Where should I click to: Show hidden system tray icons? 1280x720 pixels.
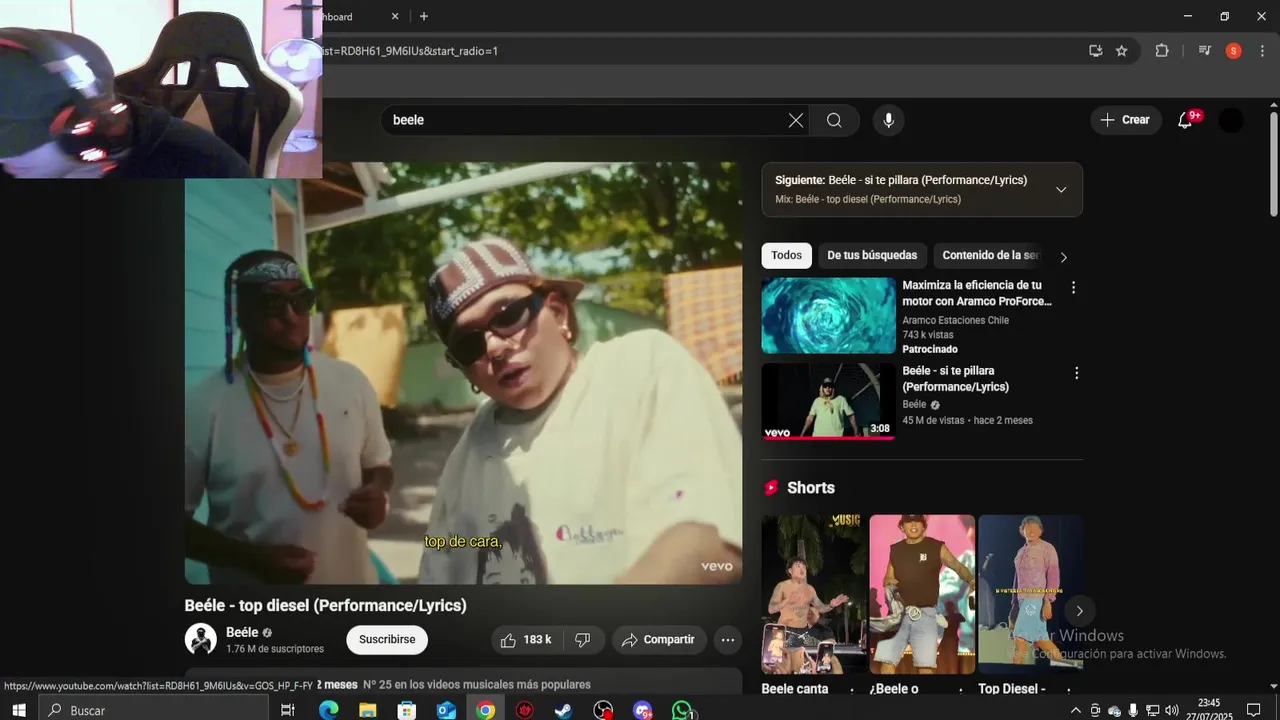tap(1076, 710)
